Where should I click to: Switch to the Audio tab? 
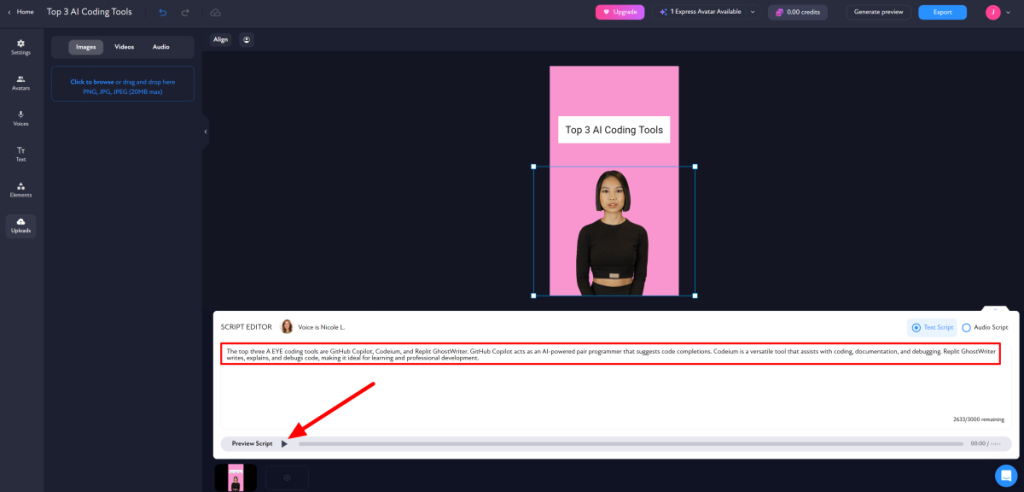(161, 47)
